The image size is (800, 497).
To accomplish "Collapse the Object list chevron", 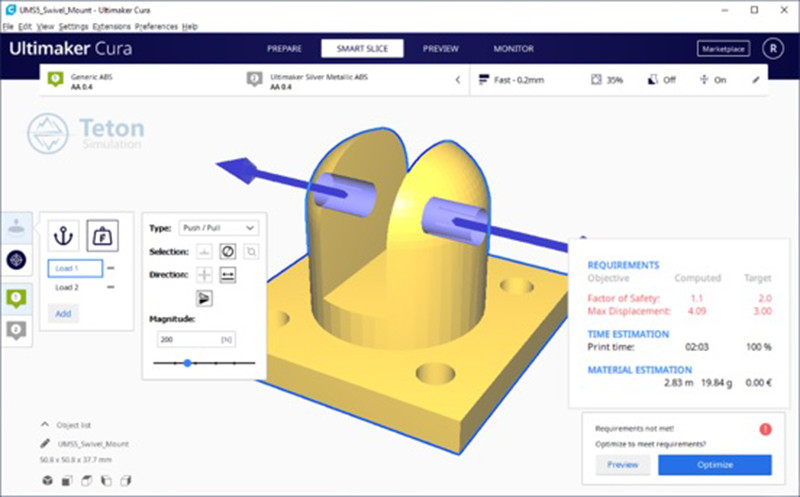I will click(46, 424).
